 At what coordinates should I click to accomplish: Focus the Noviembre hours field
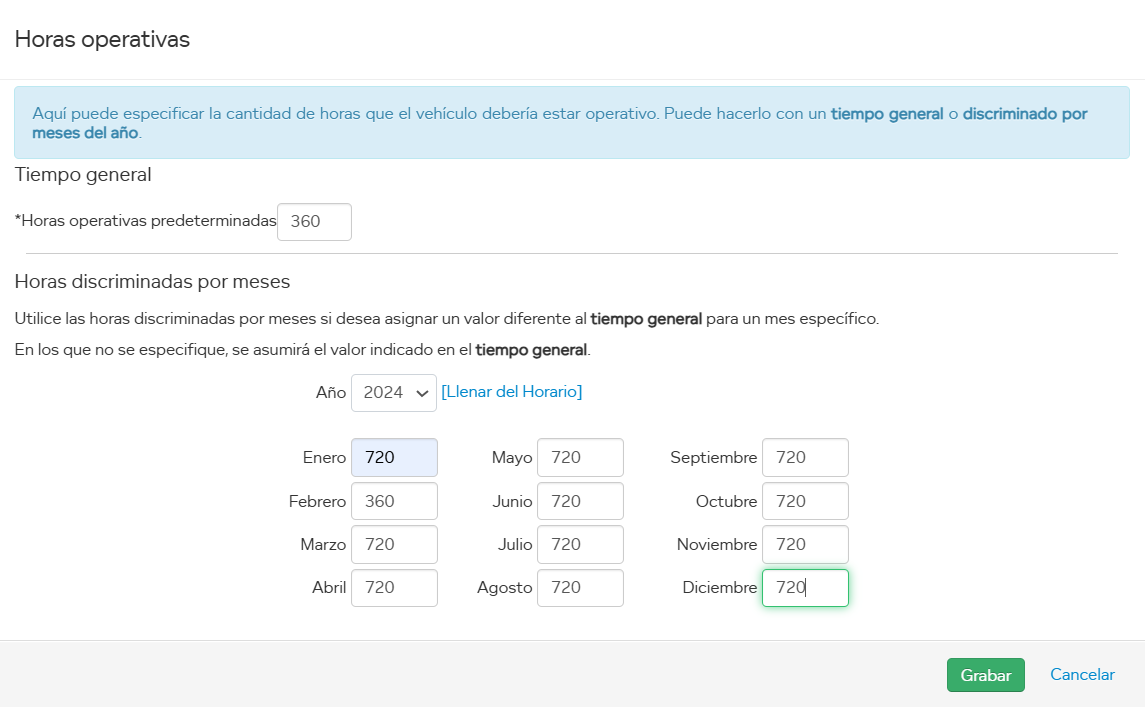(805, 544)
